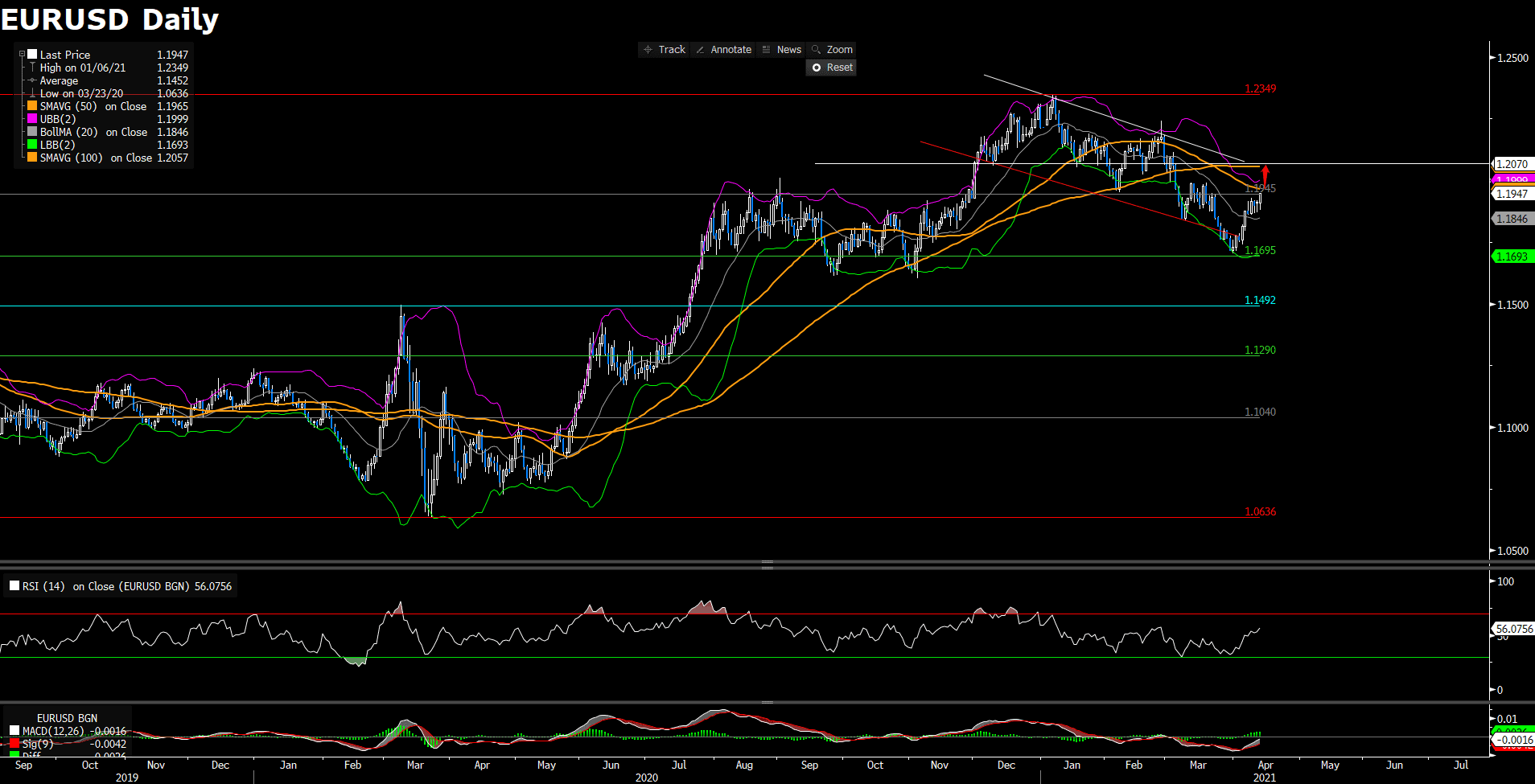Click the 1.1500 price axis label
1535x784 pixels.
click(x=1512, y=305)
